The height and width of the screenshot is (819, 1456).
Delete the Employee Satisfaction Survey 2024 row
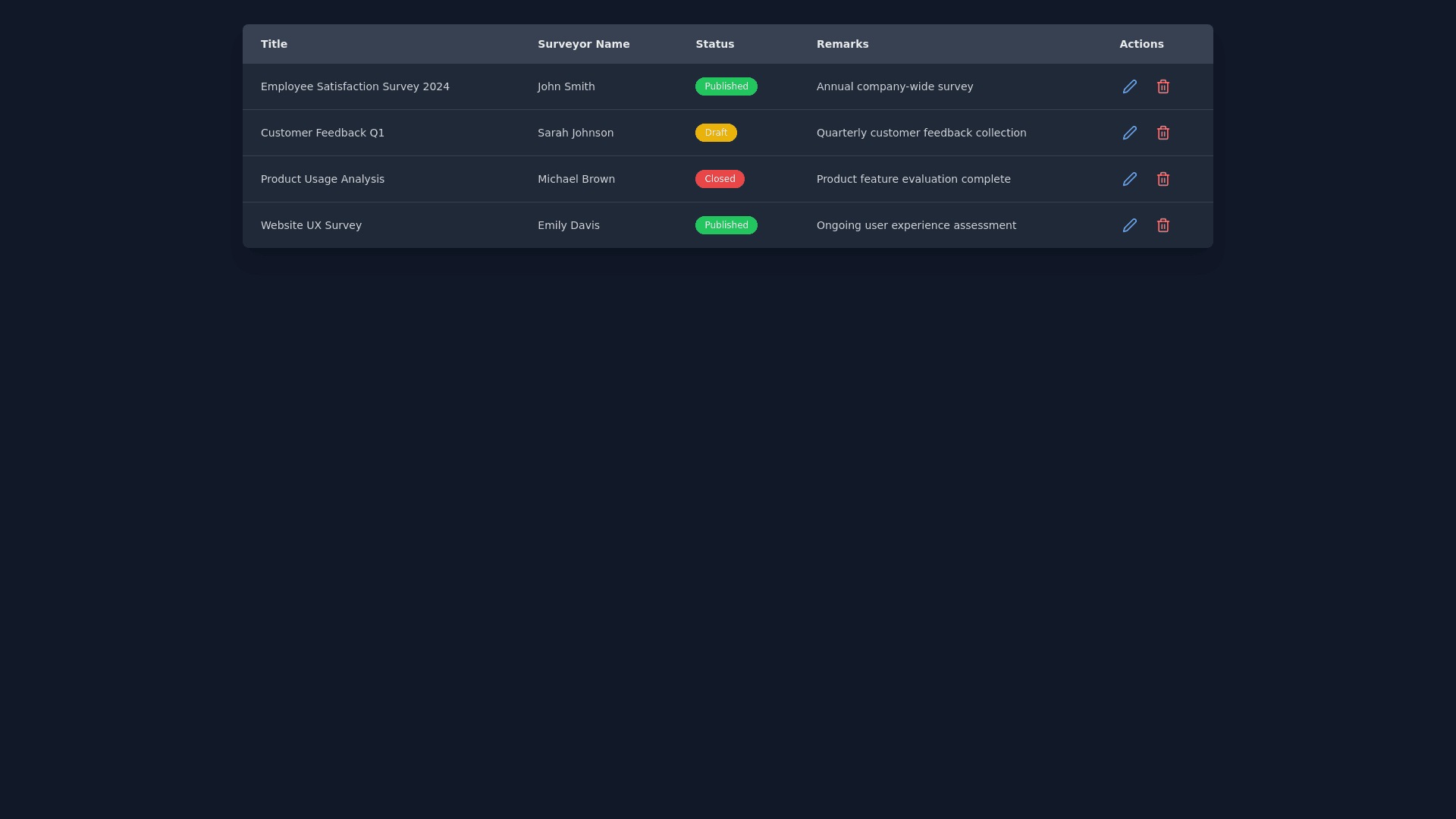click(1163, 86)
